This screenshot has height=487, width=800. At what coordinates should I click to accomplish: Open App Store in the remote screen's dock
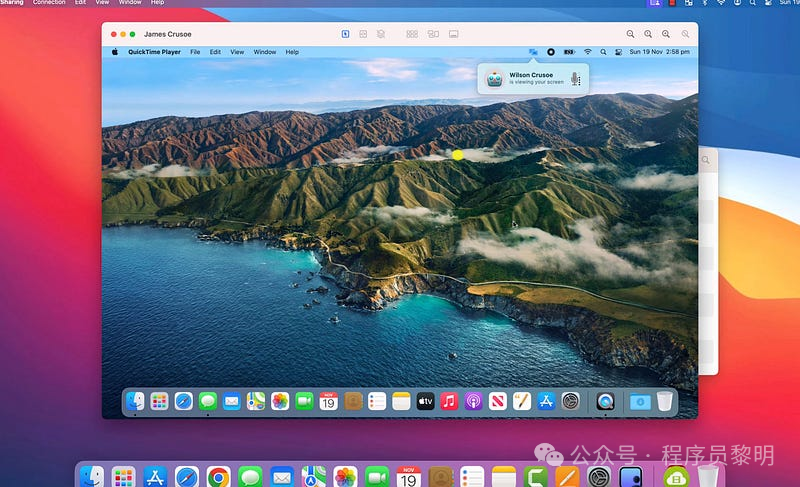(546, 401)
